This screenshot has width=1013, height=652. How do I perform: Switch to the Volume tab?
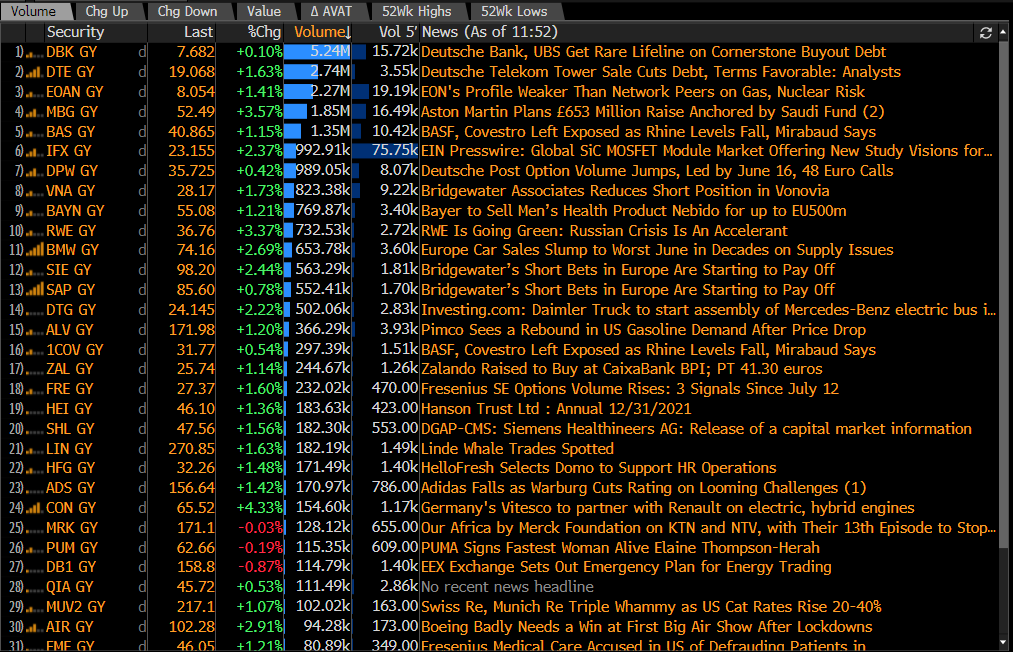pos(34,12)
